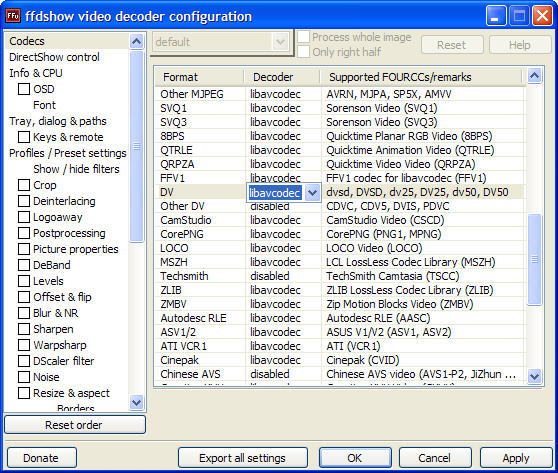The height and width of the screenshot is (473, 558).
Task: Click the Donate button
Action: click(x=42, y=458)
